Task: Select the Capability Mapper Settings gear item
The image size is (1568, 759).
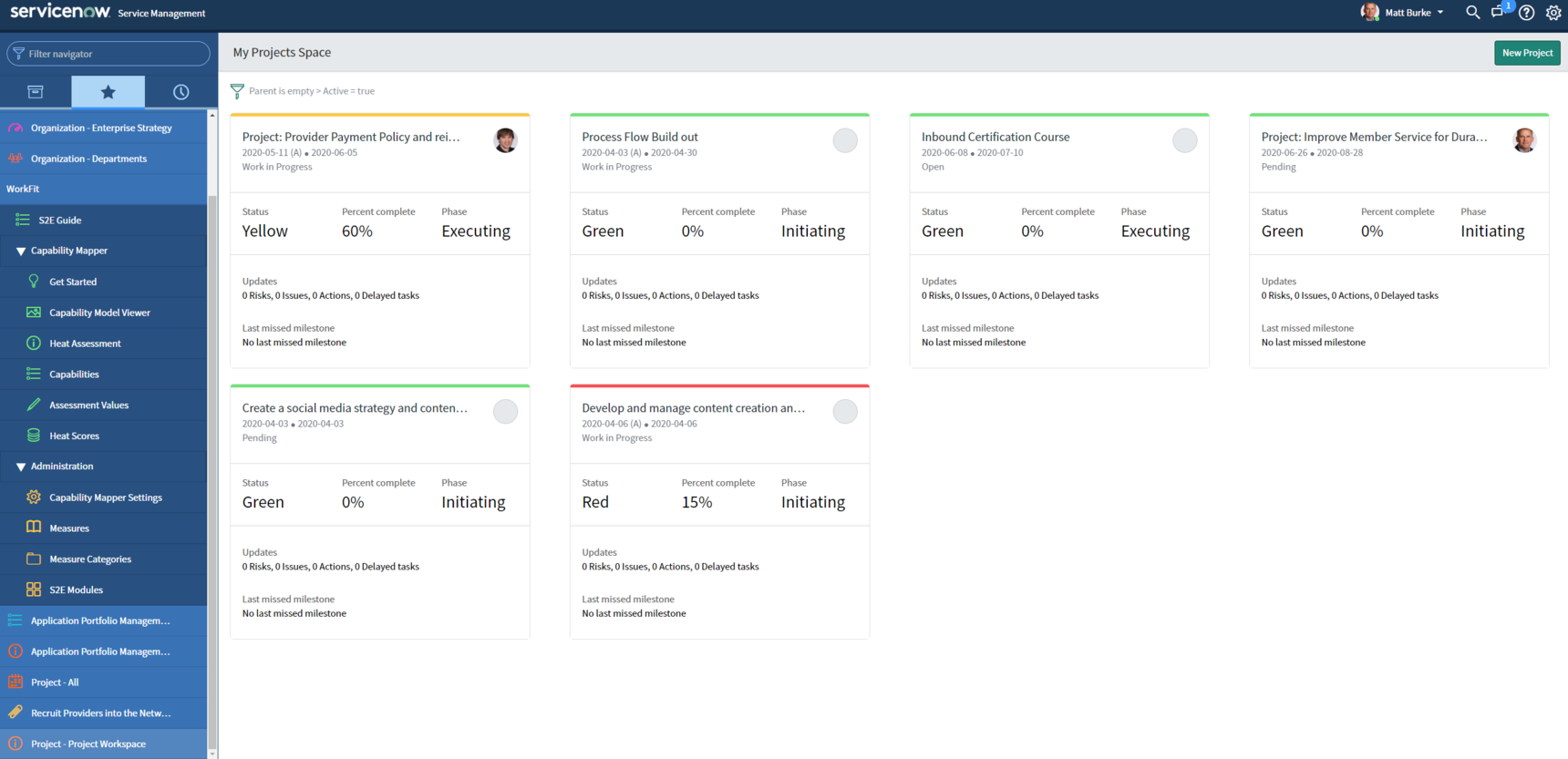Action: click(x=105, y=497)
